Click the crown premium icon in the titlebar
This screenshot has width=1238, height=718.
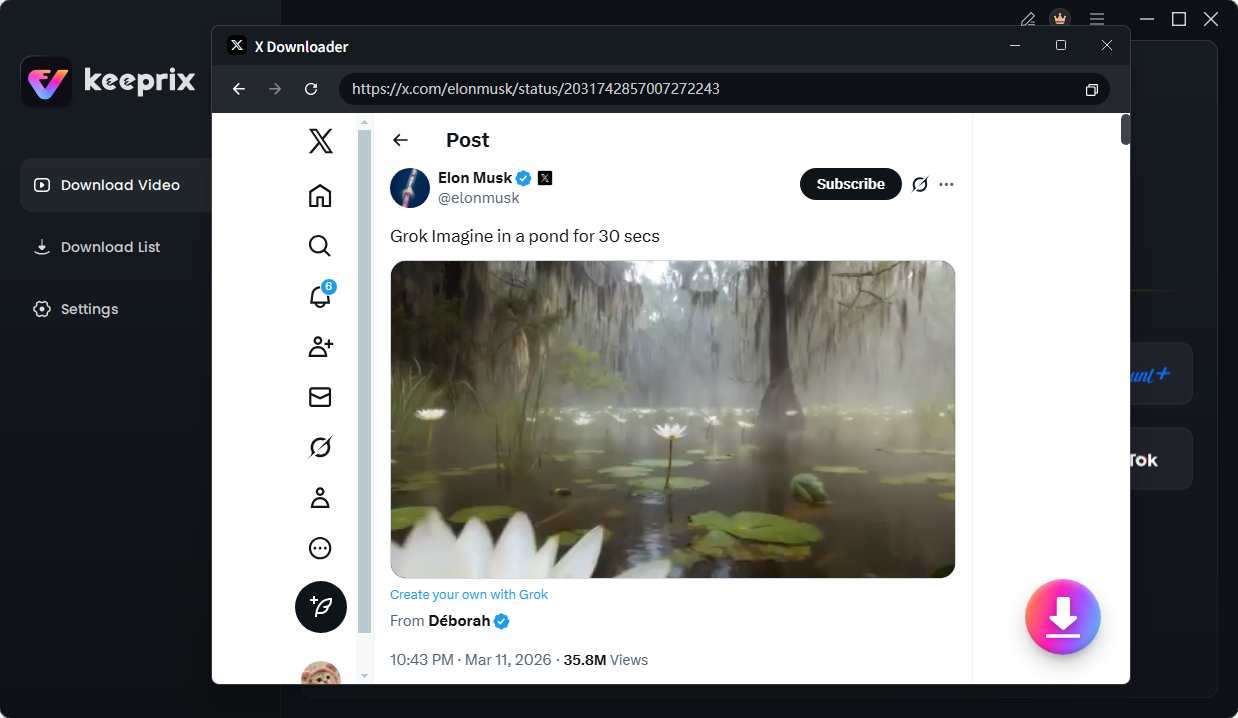[x=1059, y=18]
